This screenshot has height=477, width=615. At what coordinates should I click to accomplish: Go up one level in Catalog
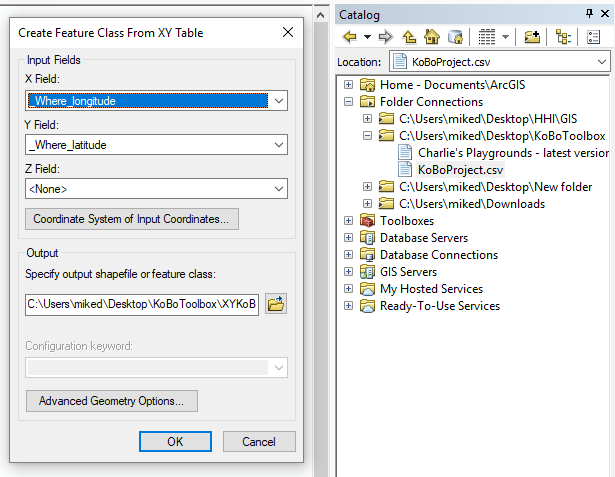(x=409, y=37)
